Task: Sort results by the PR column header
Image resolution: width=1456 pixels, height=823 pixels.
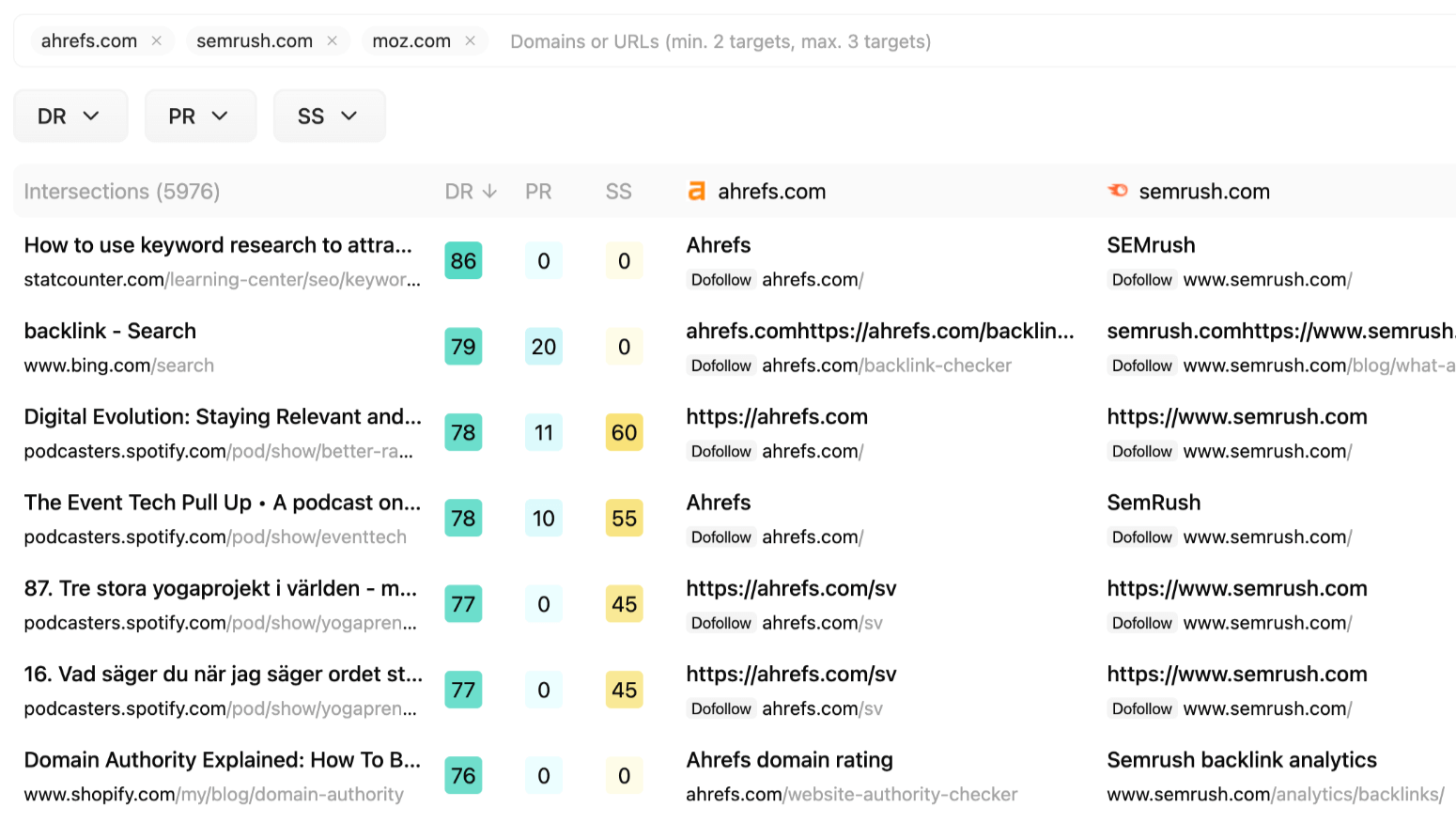Action: pos(538,191)
